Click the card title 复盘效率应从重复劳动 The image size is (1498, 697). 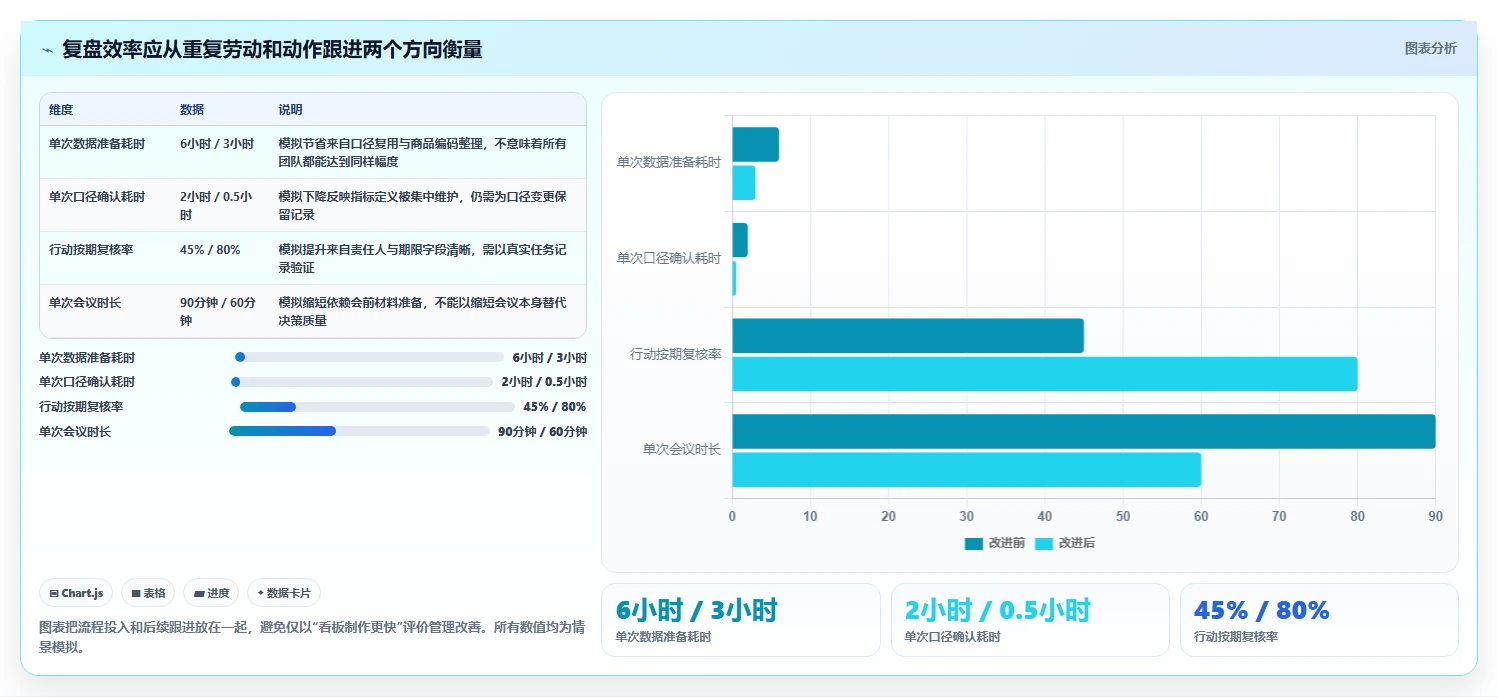click(272, 49)
